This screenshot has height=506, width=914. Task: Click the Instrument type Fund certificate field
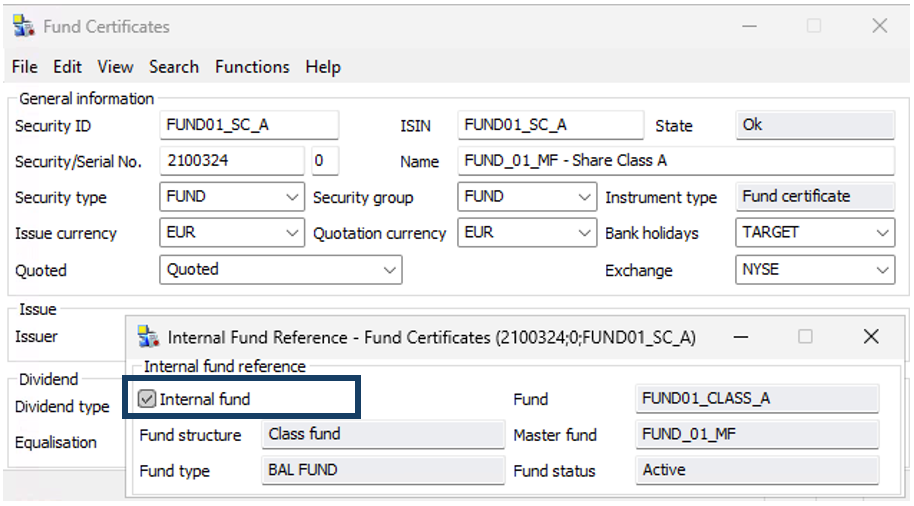point(815,197)
